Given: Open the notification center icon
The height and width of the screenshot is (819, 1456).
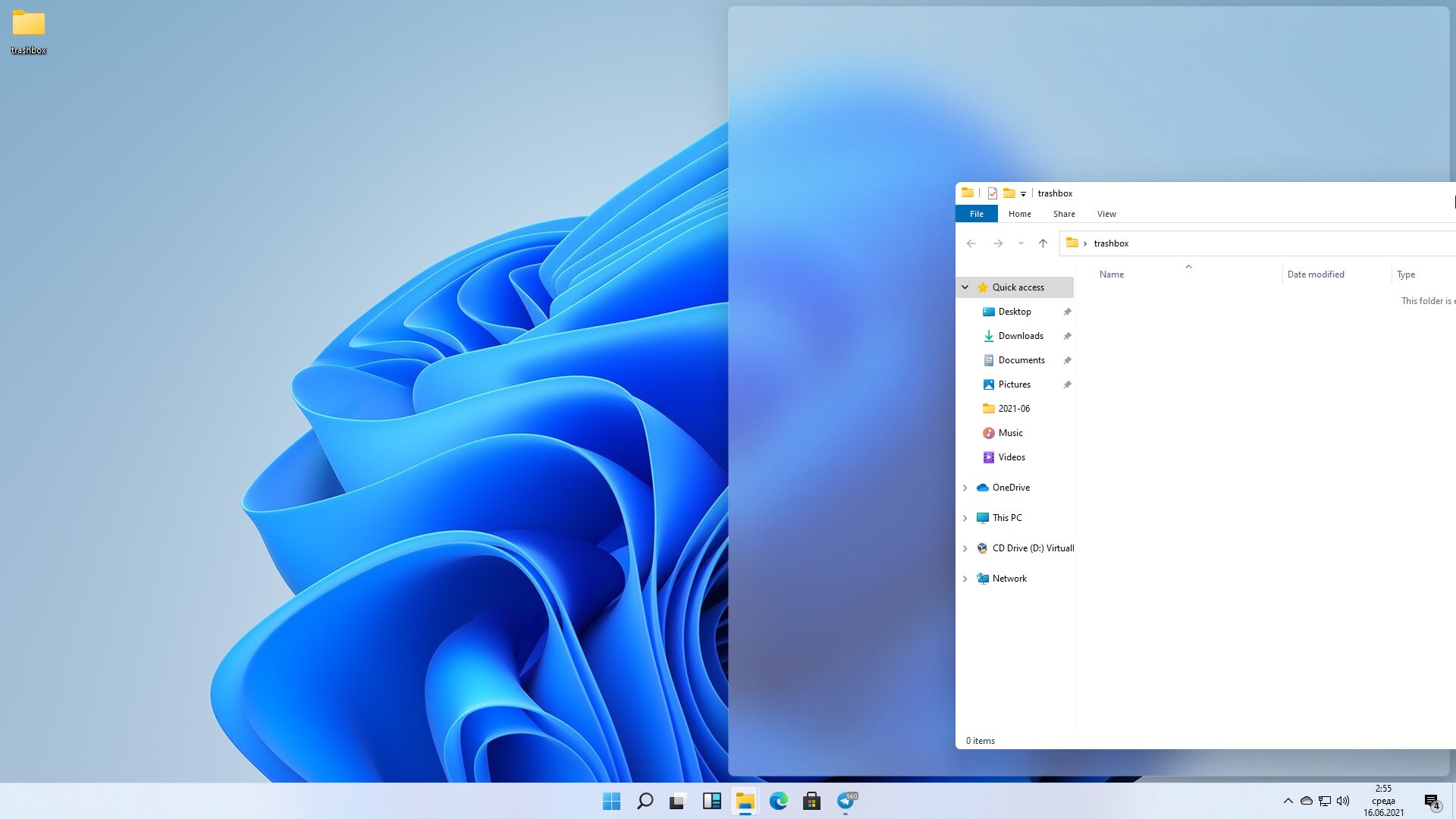Looking at the screenshot, I should click(x=1432, y=801).
